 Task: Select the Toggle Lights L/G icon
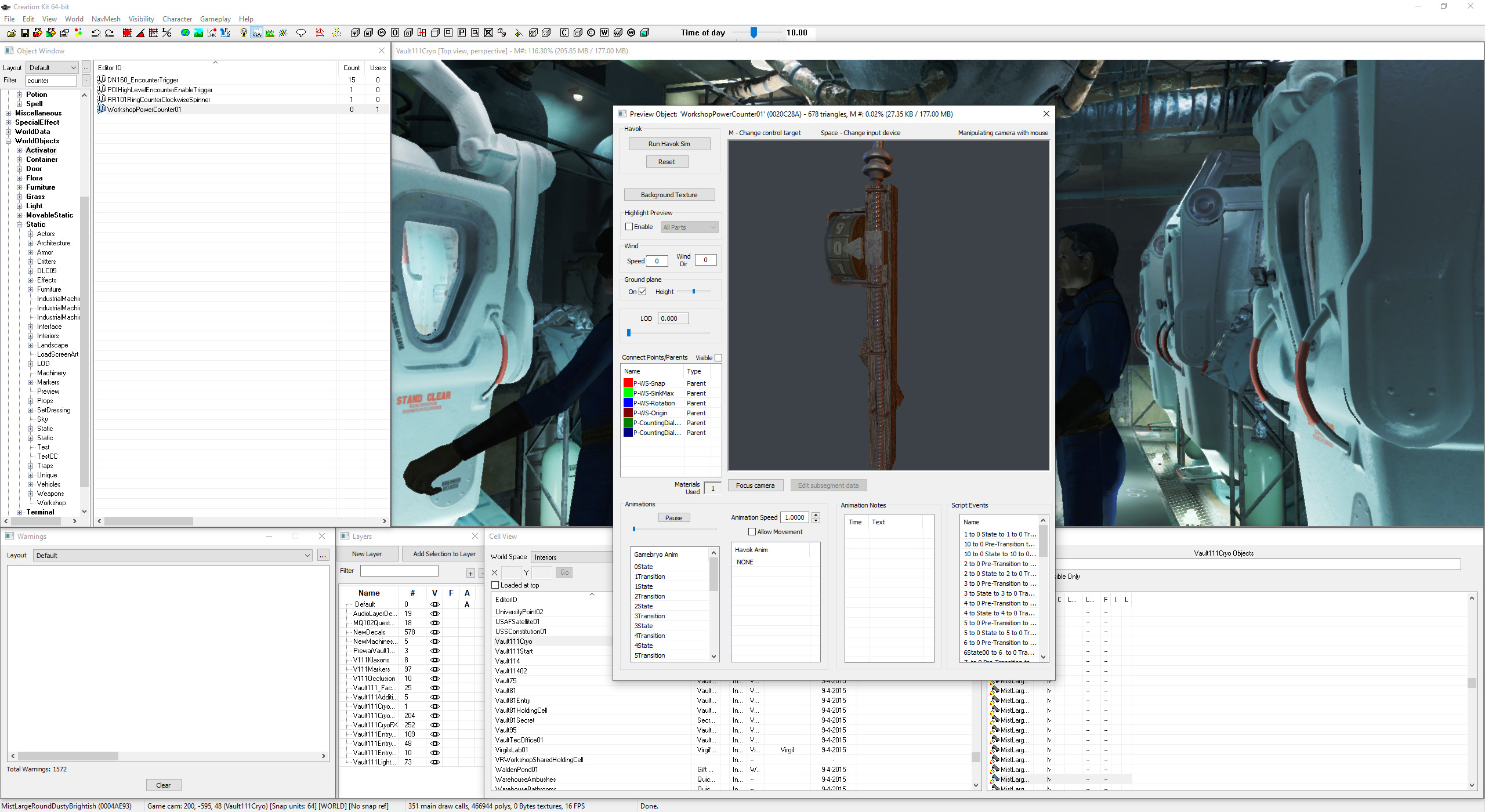point(166,33)
